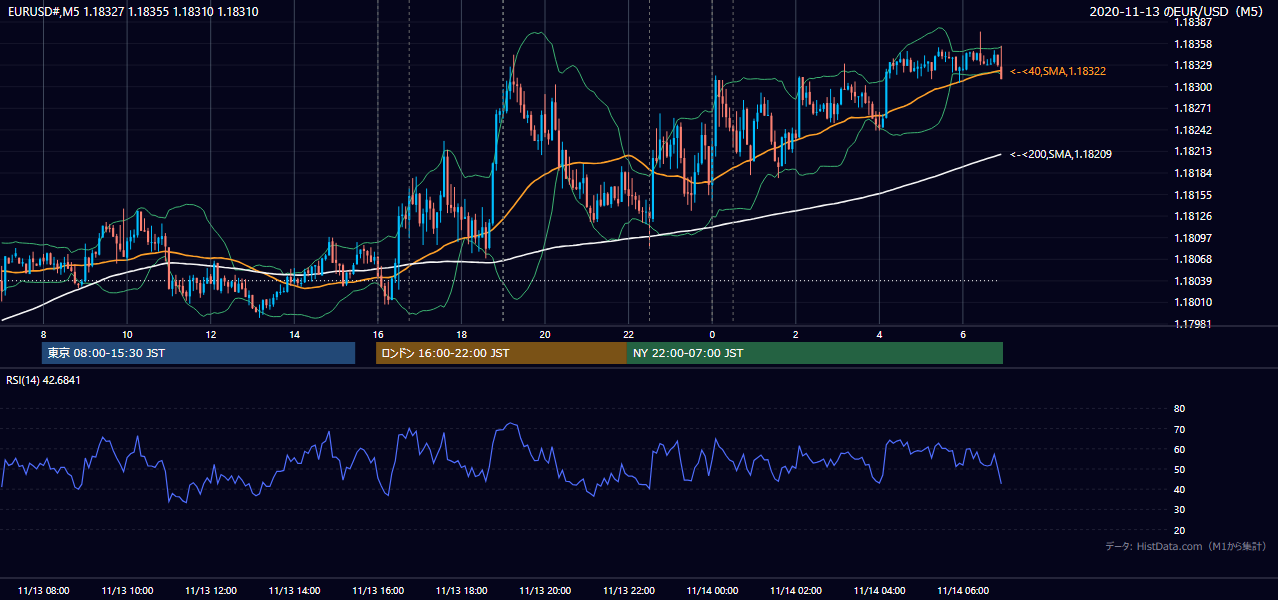Viewport: 1278px width, 600px height.
Task: Click the 11/13 20:00 time label
Action: 545,591
